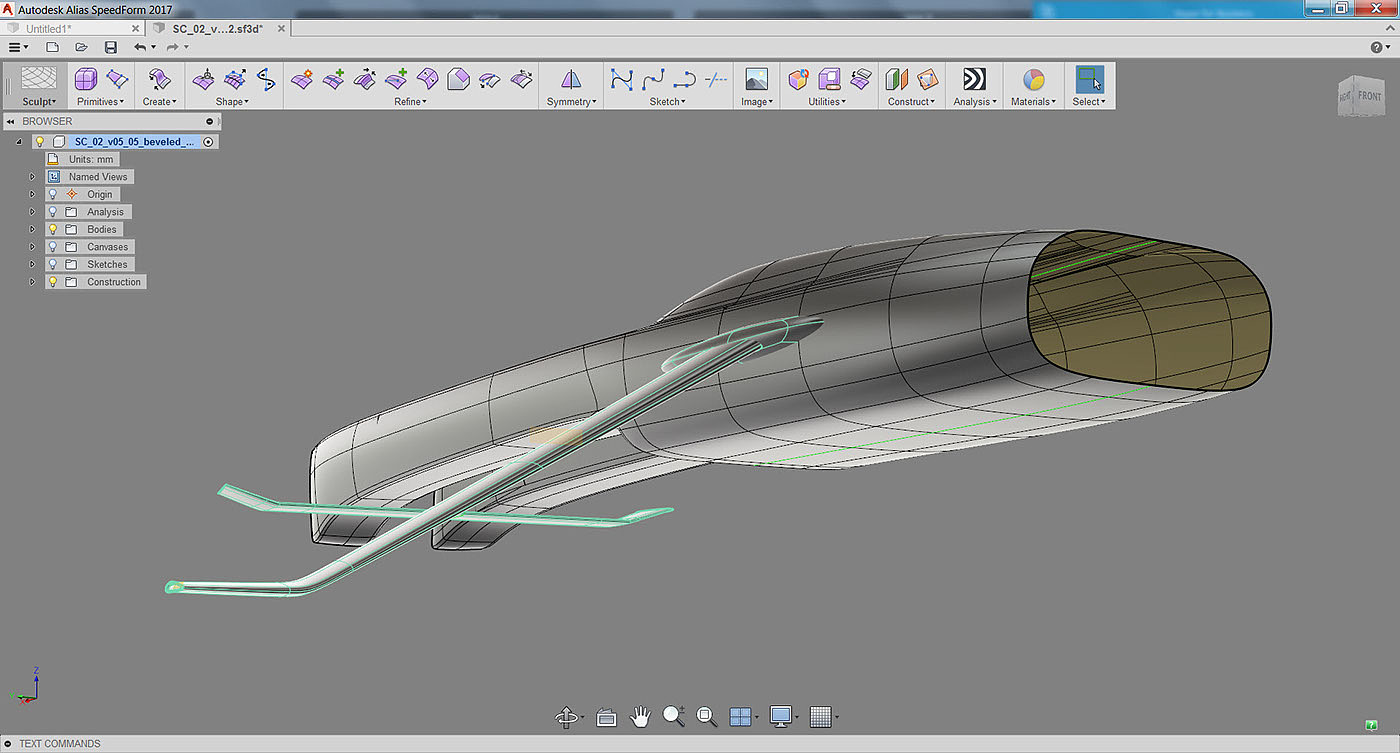Open the Refine dropdown menu

[x=410, y=101]
